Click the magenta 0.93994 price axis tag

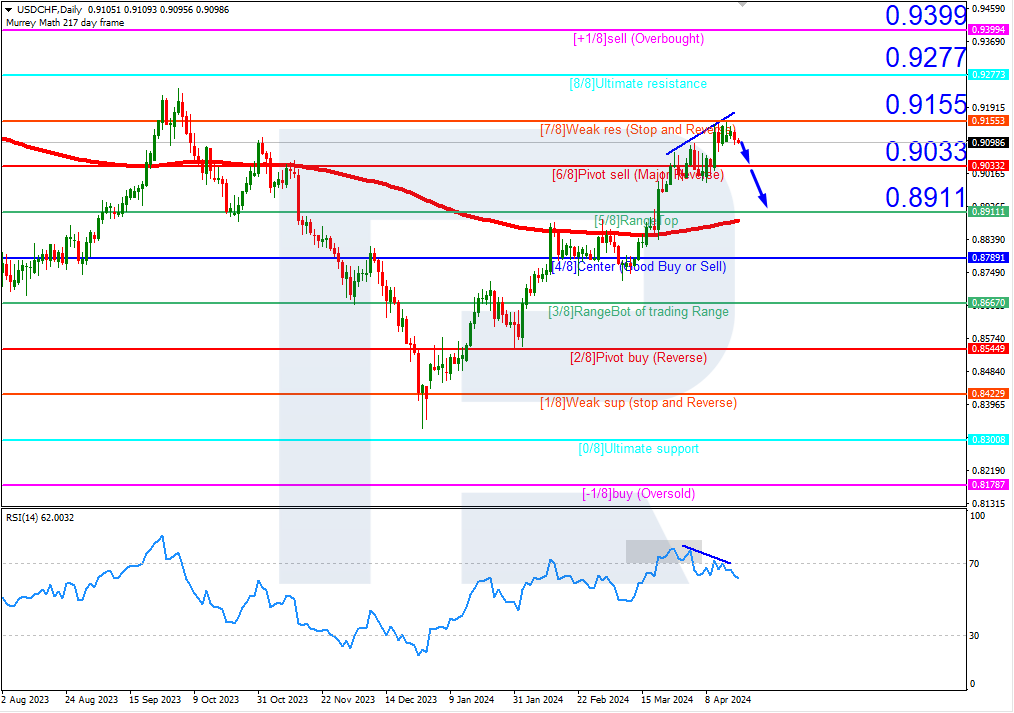pyautogui.click(x=987, y=30)
